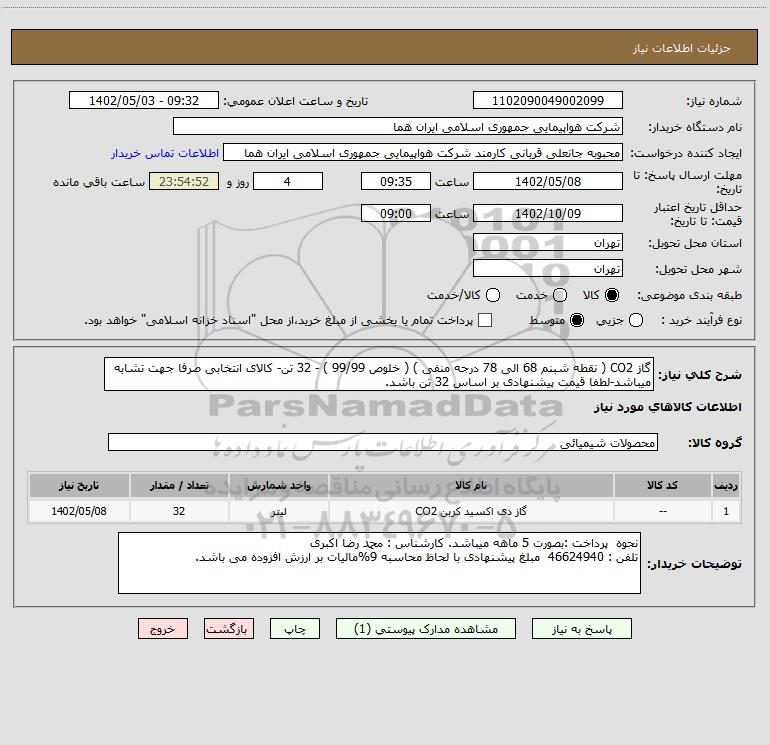This screenshot has width=770, height=745.
Task: Click the quantity cell showing 32
Action: [179, 511]
